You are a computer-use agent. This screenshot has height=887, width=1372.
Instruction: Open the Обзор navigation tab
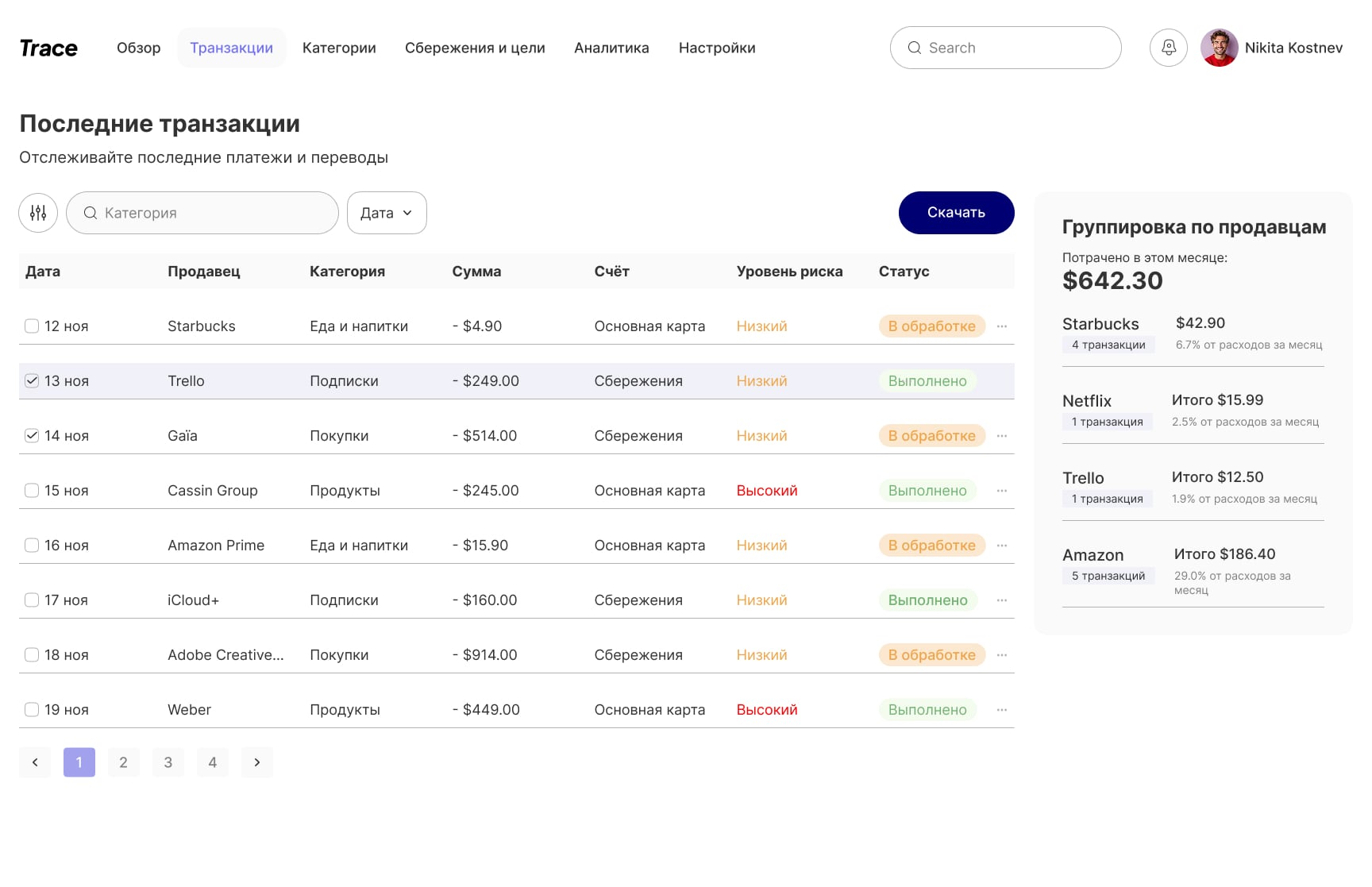pyautogui.click(x=139, y=48)
